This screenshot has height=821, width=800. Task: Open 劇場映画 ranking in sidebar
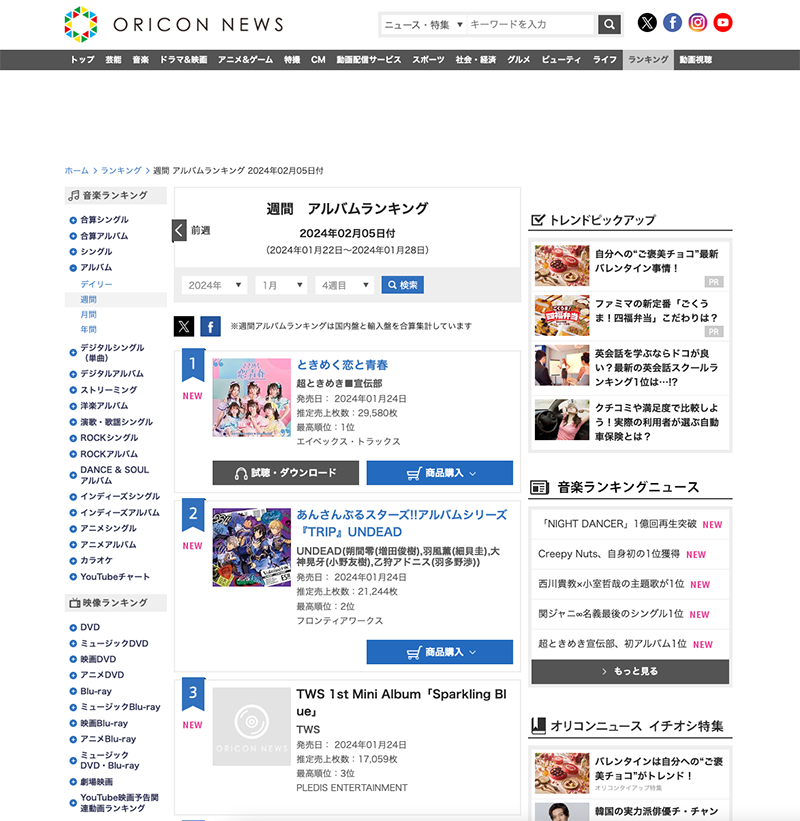pyautogui.click(x=96, y=782)
